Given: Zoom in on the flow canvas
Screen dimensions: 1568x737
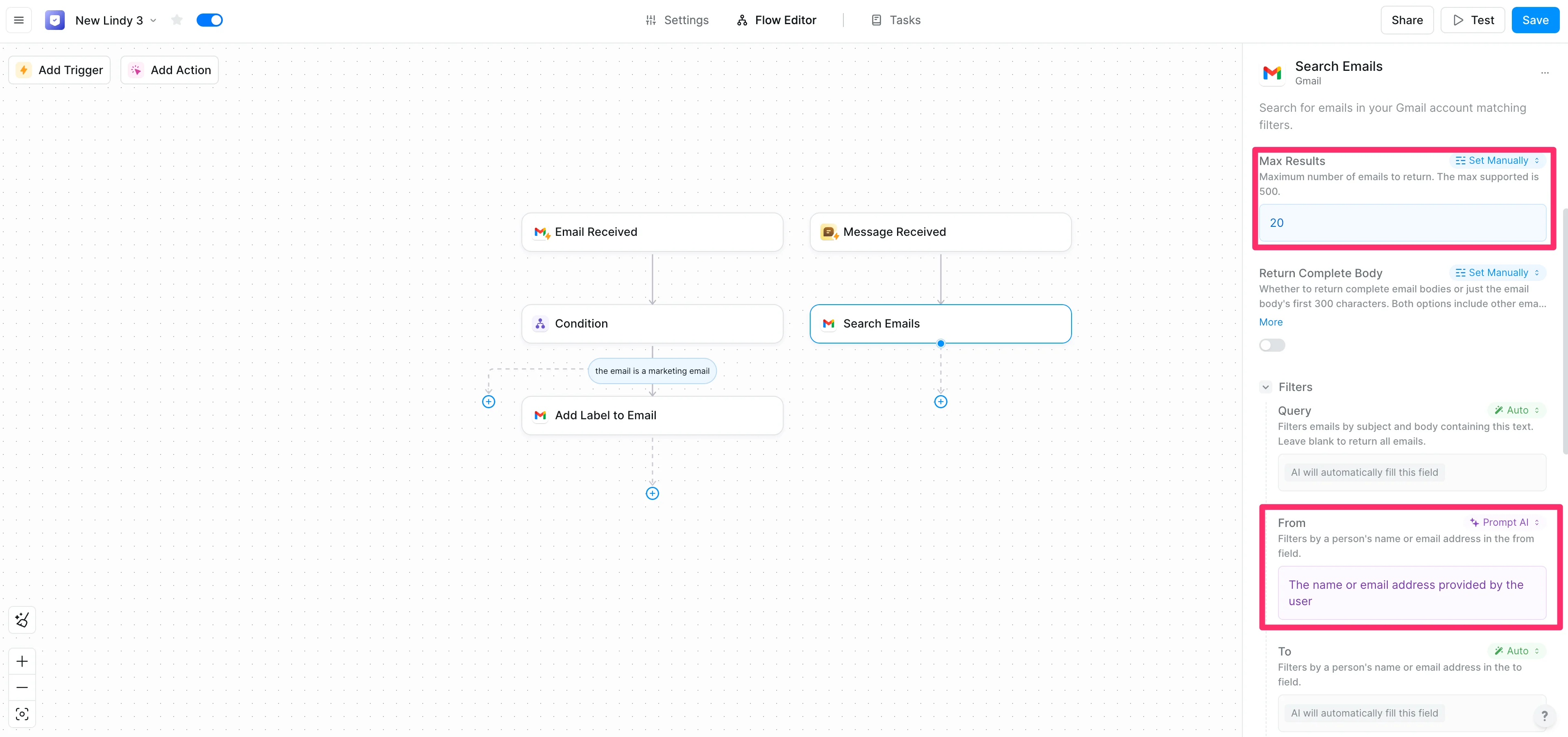Looking at the screenshot, I should click(22, 661).
